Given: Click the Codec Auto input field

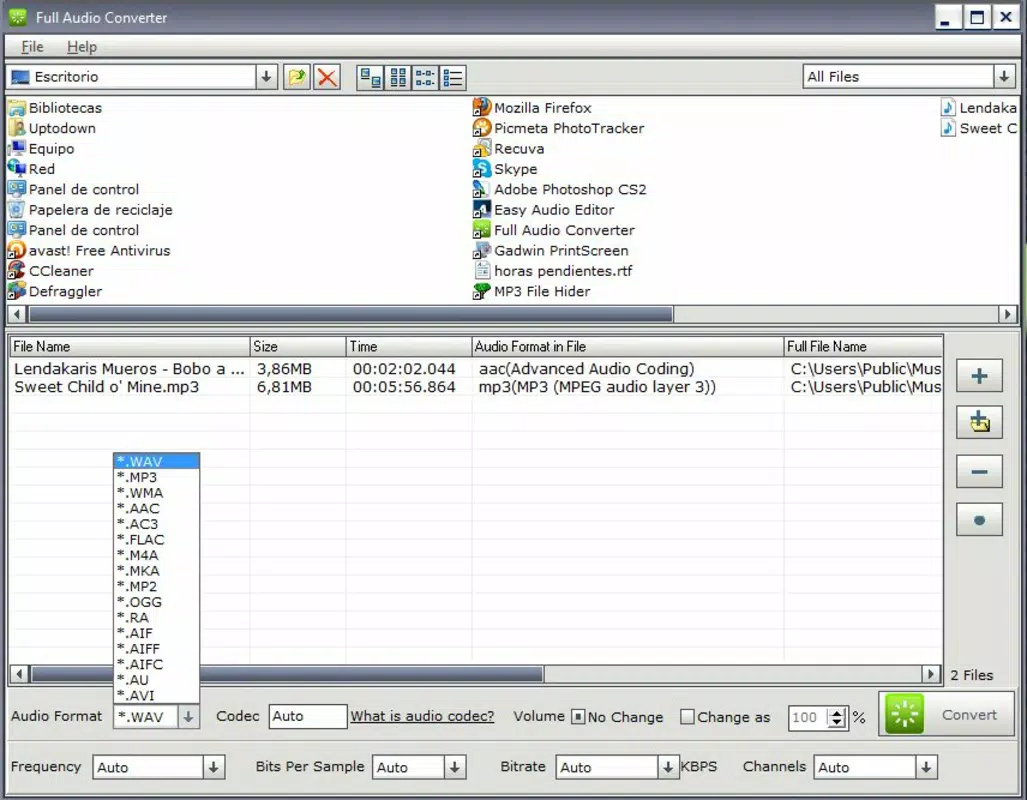Looking at the screenshot, I should (307, 716).
